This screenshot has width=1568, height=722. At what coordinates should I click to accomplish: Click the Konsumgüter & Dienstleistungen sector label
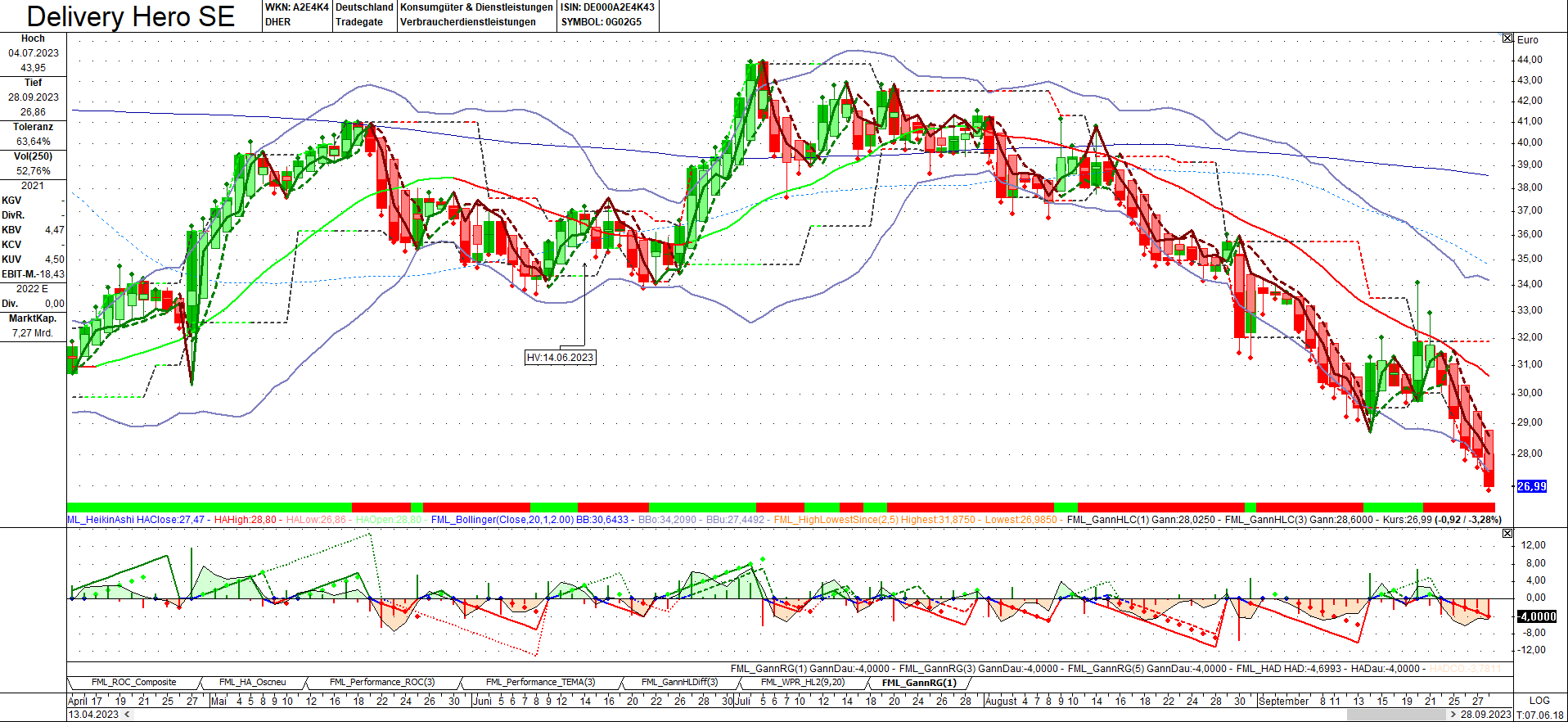point(476,7)
